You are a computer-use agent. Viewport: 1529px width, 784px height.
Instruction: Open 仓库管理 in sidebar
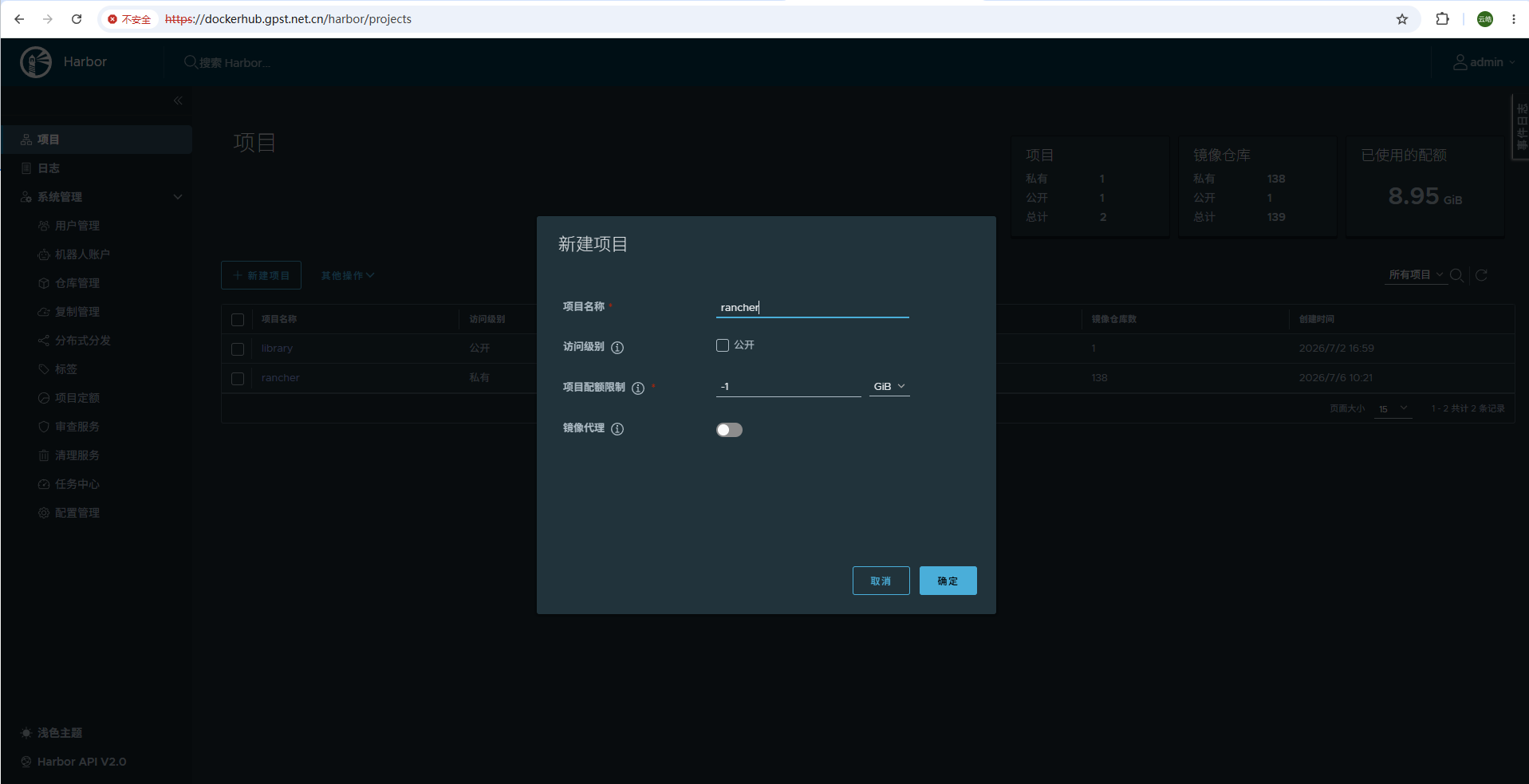point(77,283)
